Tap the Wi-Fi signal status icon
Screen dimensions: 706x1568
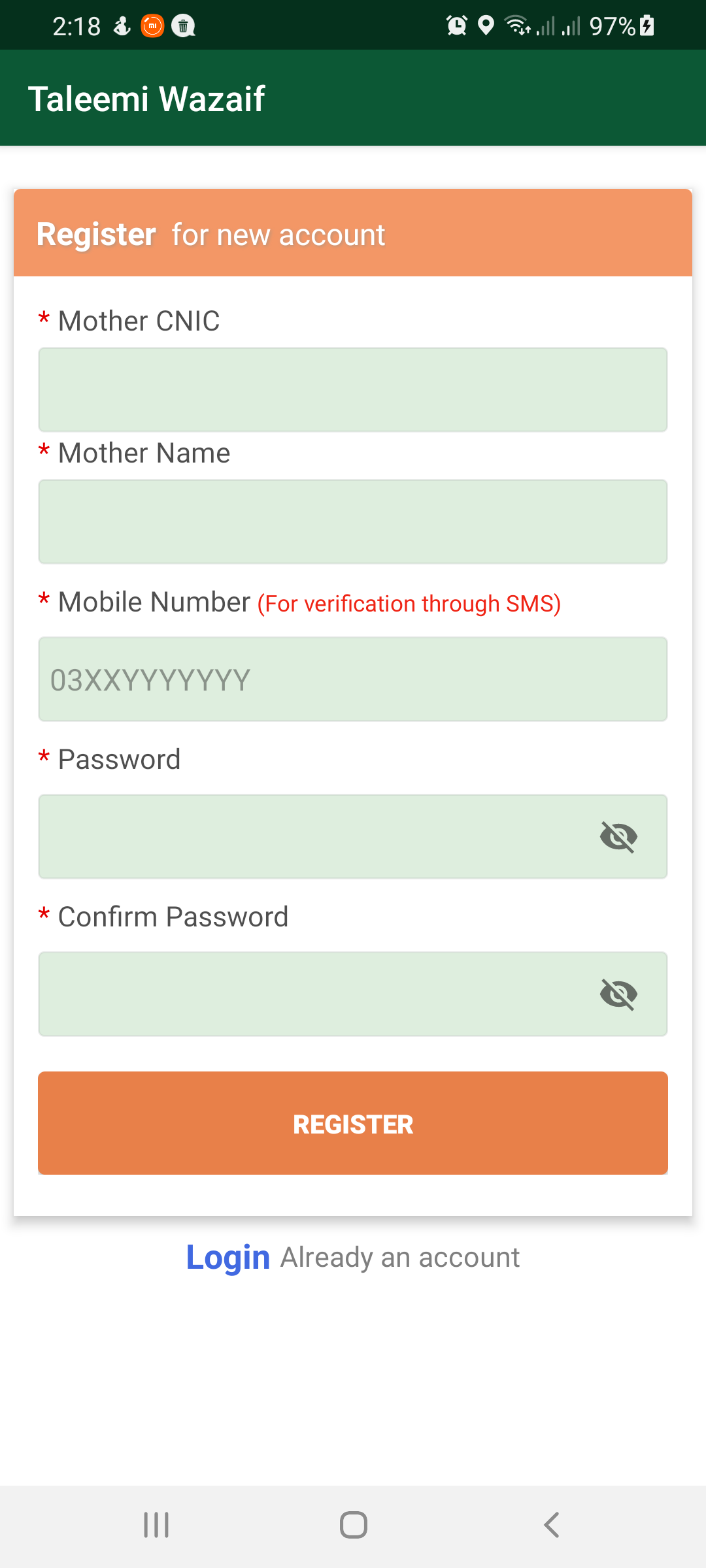pyautogui.click(x=518, y=26)
